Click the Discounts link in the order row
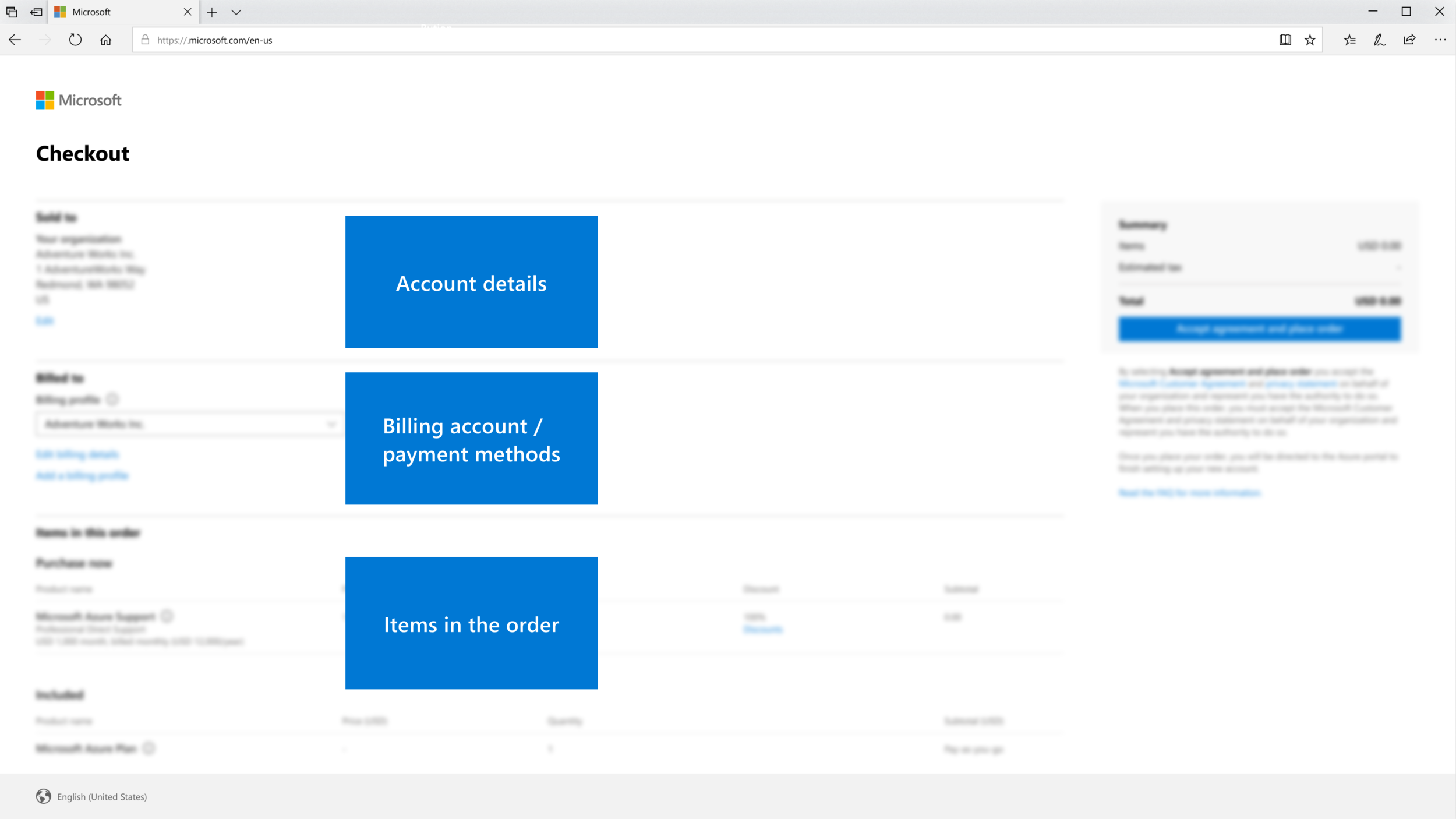1456x819 pixels. click(x=763, y=629)
